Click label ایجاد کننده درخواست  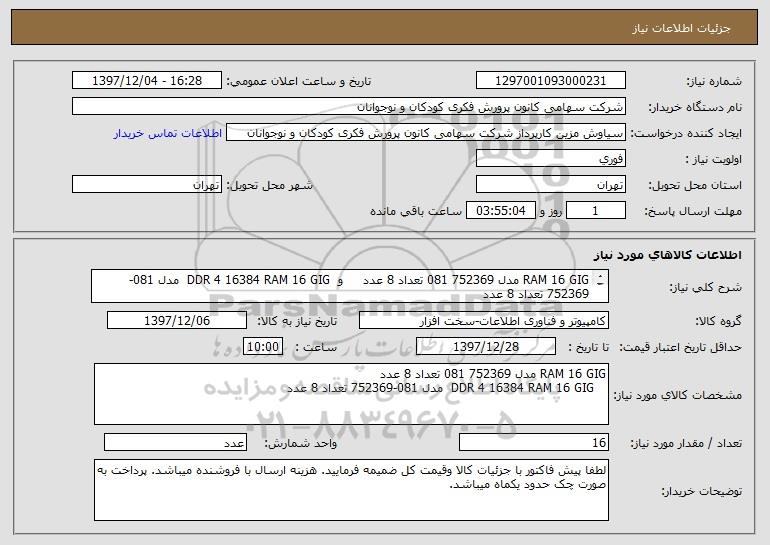[x=686, y=134]
